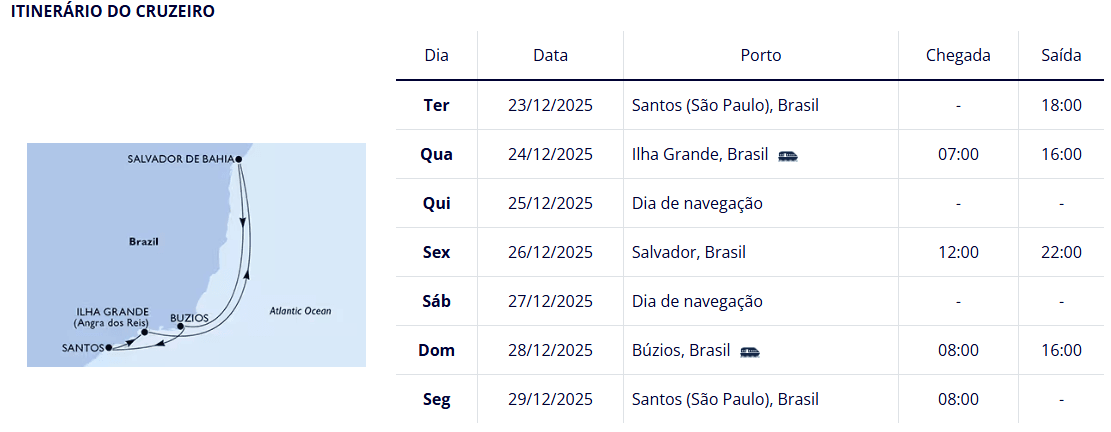Select the Ilha Grande port dot on map
This screenshot has height=432, width=1111.
tap(144, 332)
